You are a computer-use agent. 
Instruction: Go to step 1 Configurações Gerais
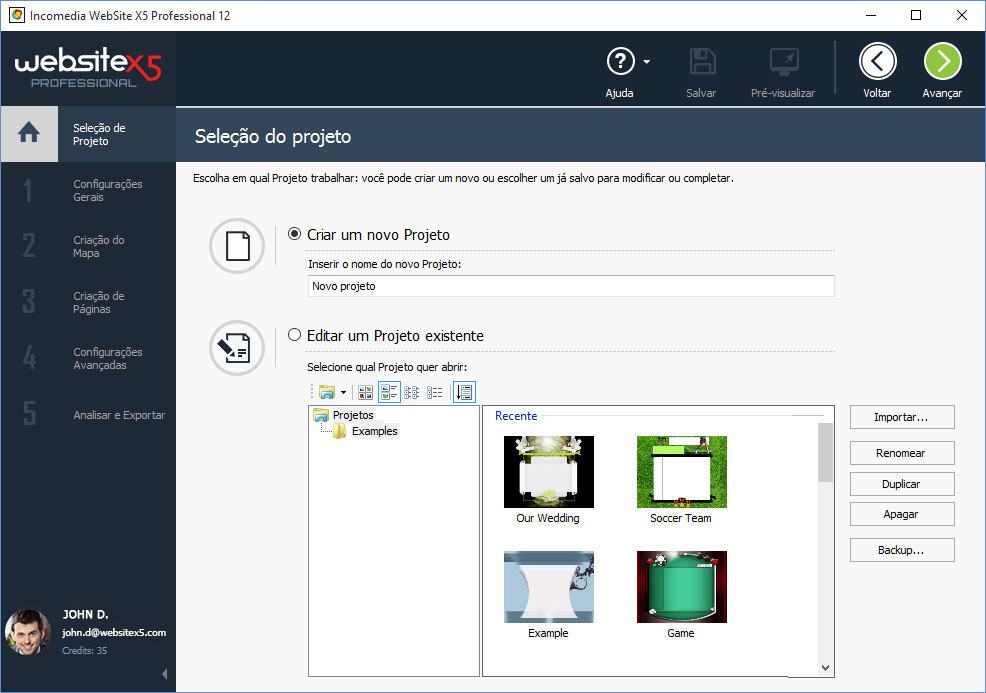[x=89, y=190]
